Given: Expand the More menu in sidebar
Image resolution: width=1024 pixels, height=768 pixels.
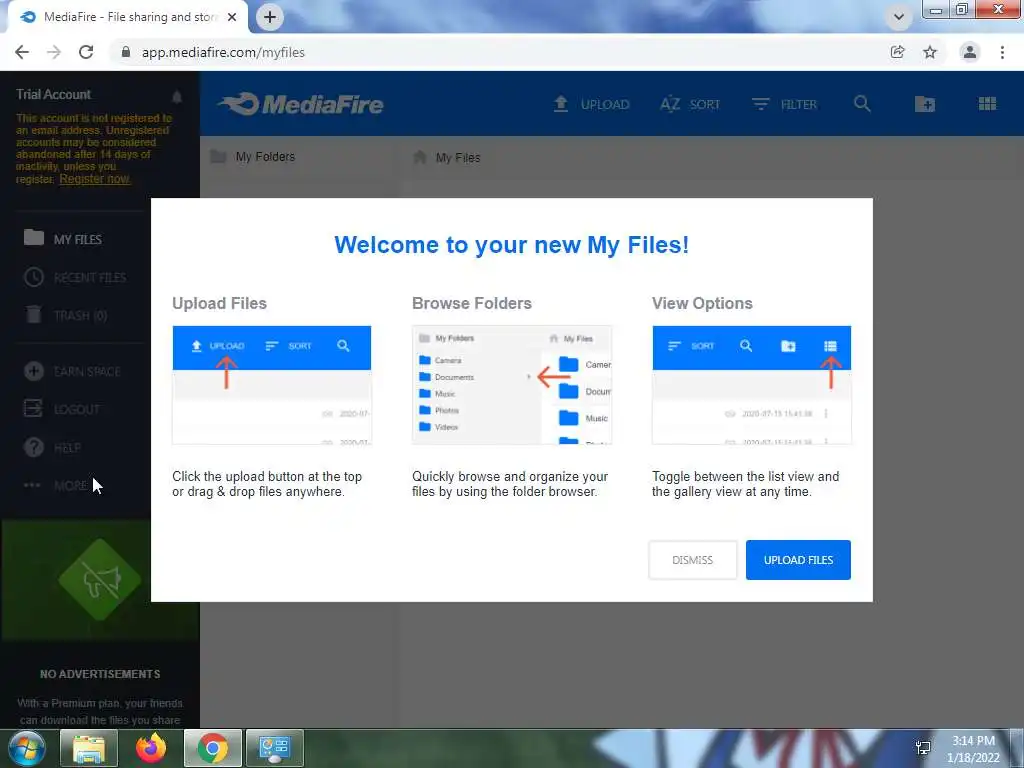Looking at the screenshot, I should click(x=56, y=485).
